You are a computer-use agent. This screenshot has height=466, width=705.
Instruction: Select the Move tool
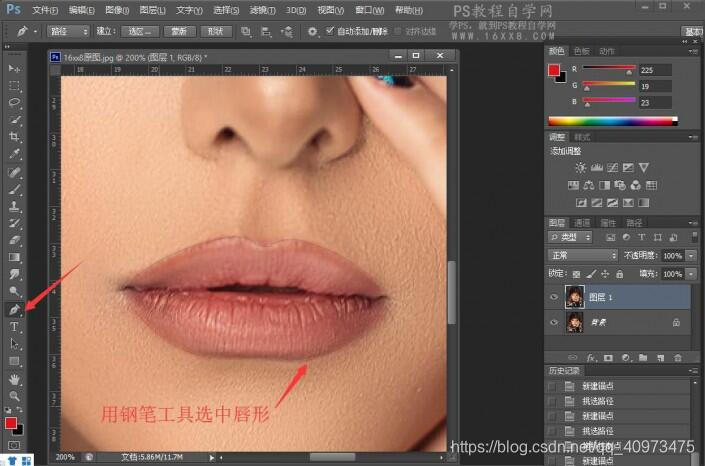point(14,68)
